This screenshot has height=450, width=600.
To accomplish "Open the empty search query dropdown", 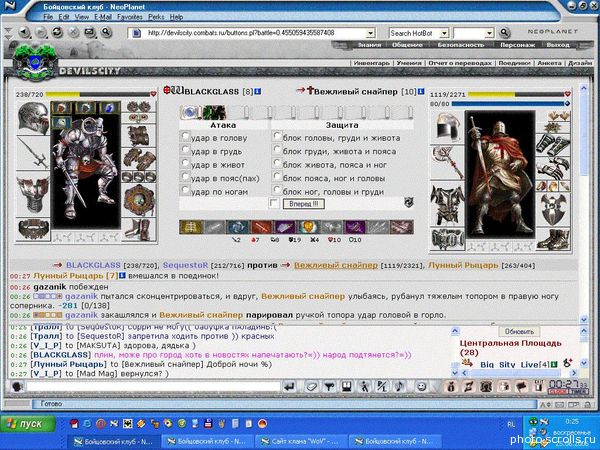I will (x=489, y=33).
